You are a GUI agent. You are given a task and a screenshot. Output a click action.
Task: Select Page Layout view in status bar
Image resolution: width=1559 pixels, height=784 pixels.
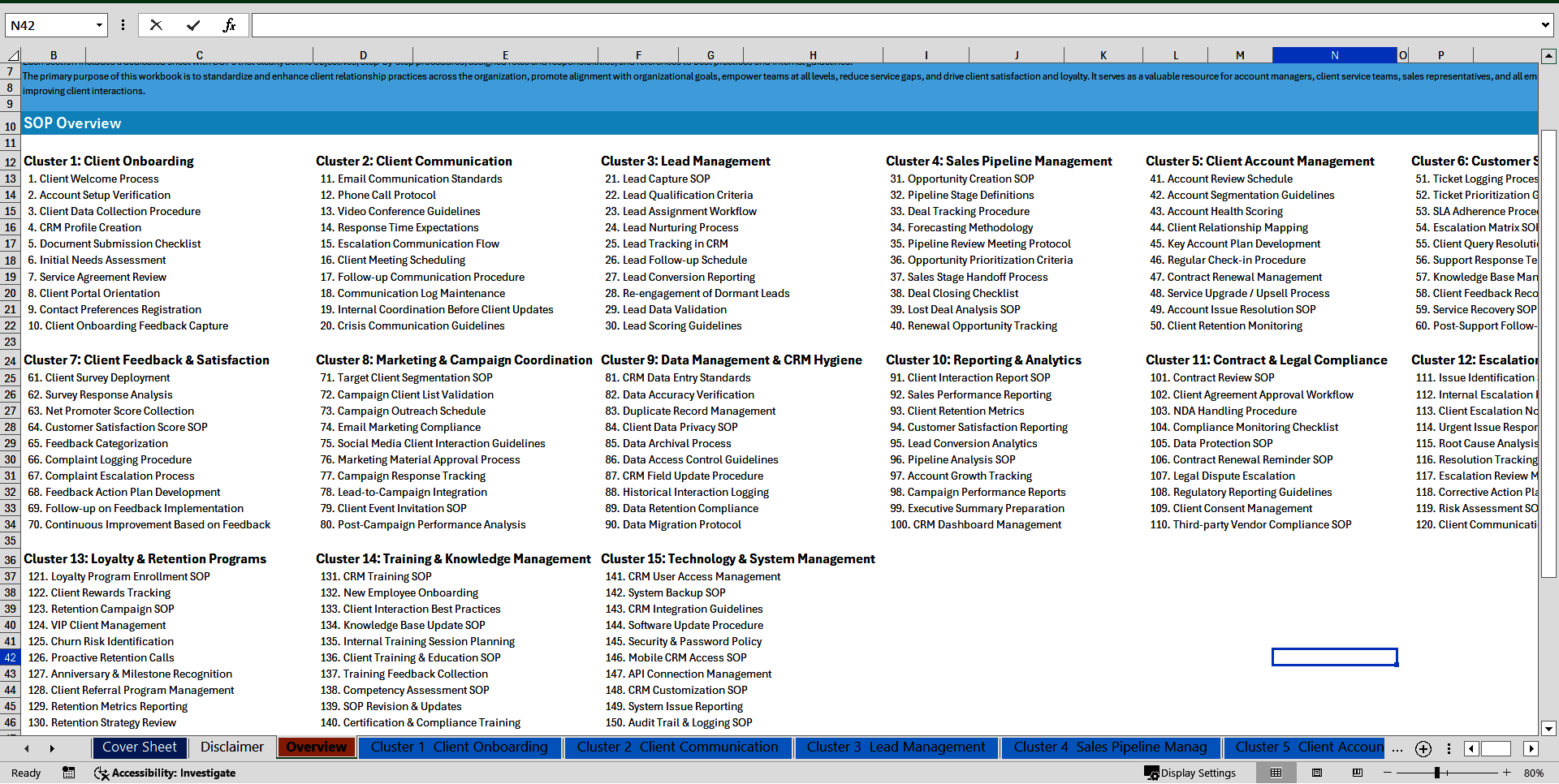(1317, 773)
